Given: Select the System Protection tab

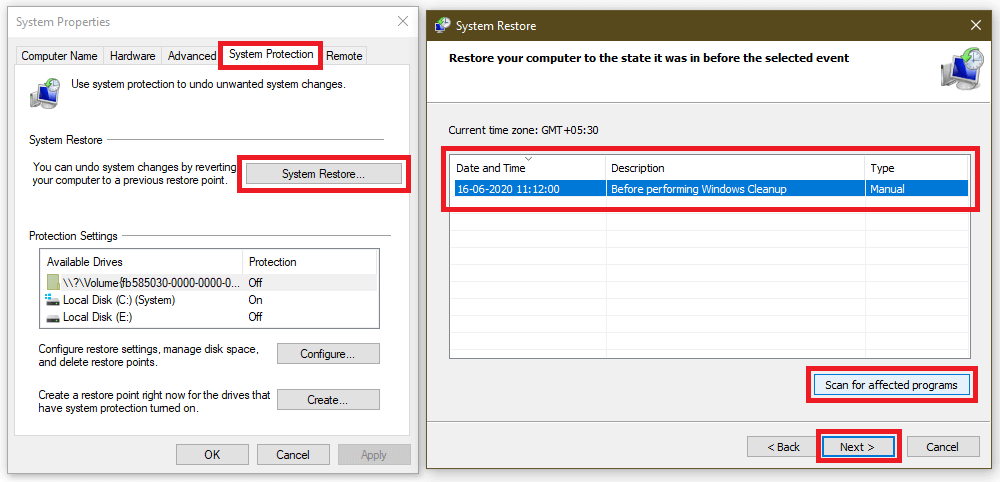Looking at the screenshot, I should pyautogui.click(x=271, y=54).
